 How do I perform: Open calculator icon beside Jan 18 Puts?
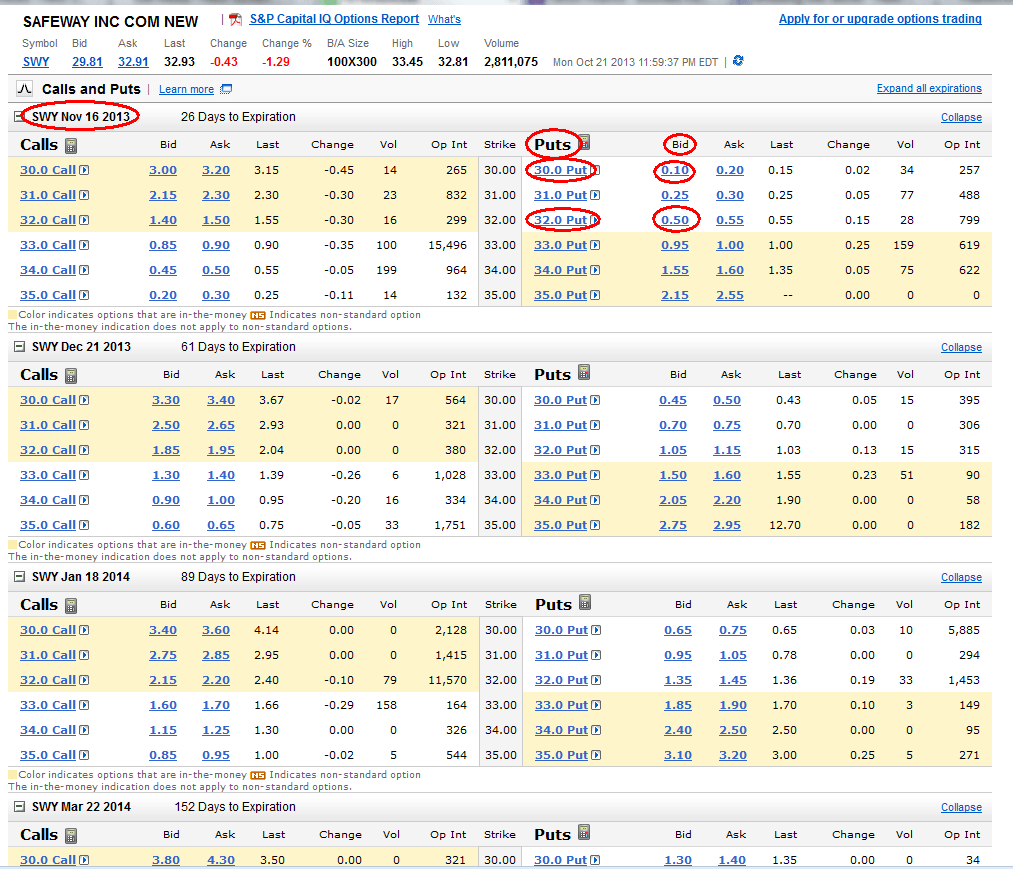coord(585,602)
